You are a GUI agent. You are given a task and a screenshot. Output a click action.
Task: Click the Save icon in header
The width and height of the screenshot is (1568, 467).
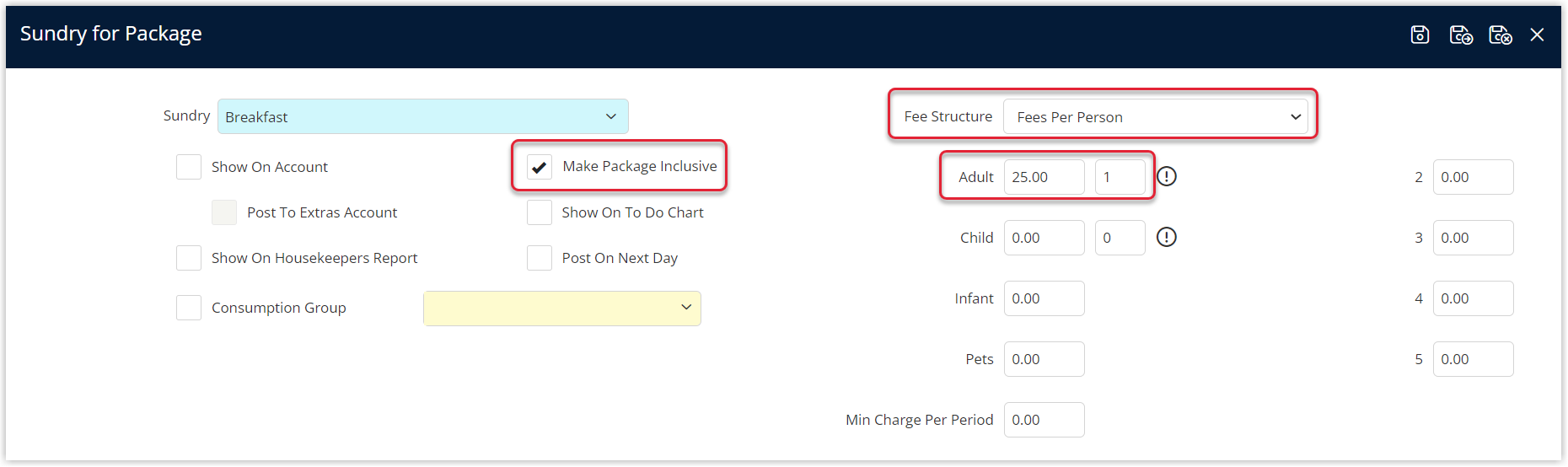click(x=1420, y=35)
